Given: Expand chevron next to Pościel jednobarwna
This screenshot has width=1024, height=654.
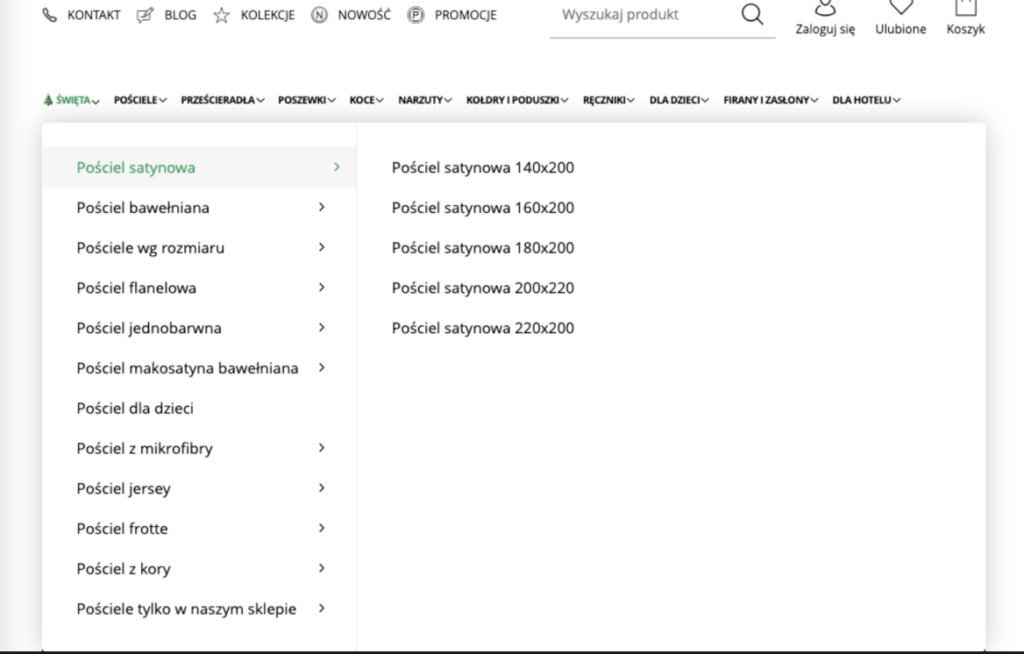Looking at the screenshot, I should (x=322, y=327).
